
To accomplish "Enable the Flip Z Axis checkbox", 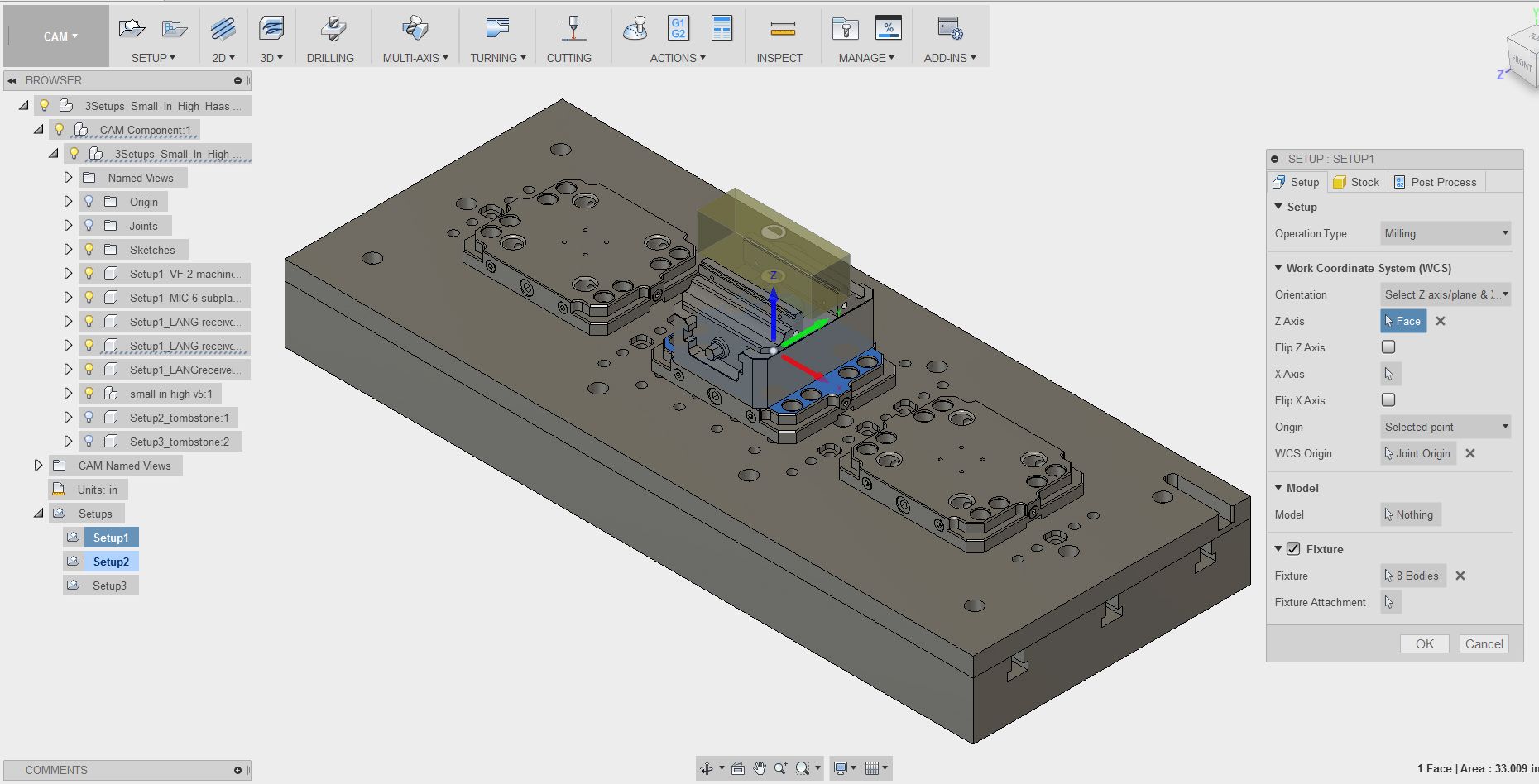I will [x=1388, y=347].
